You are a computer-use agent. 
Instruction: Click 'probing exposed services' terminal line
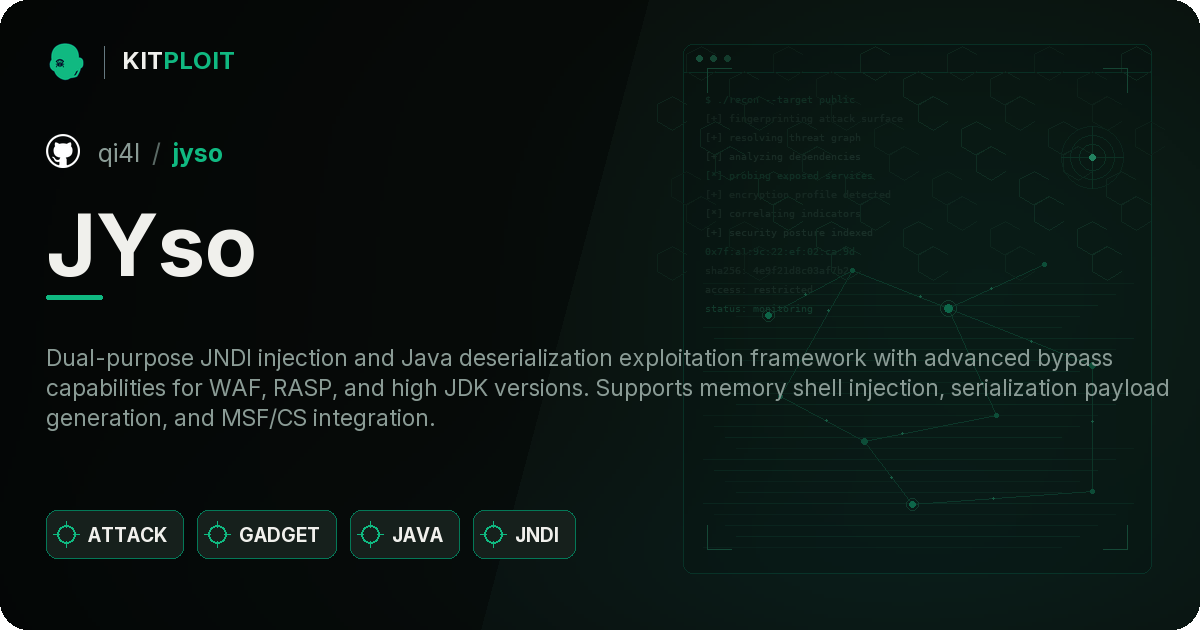pos(788,176)
